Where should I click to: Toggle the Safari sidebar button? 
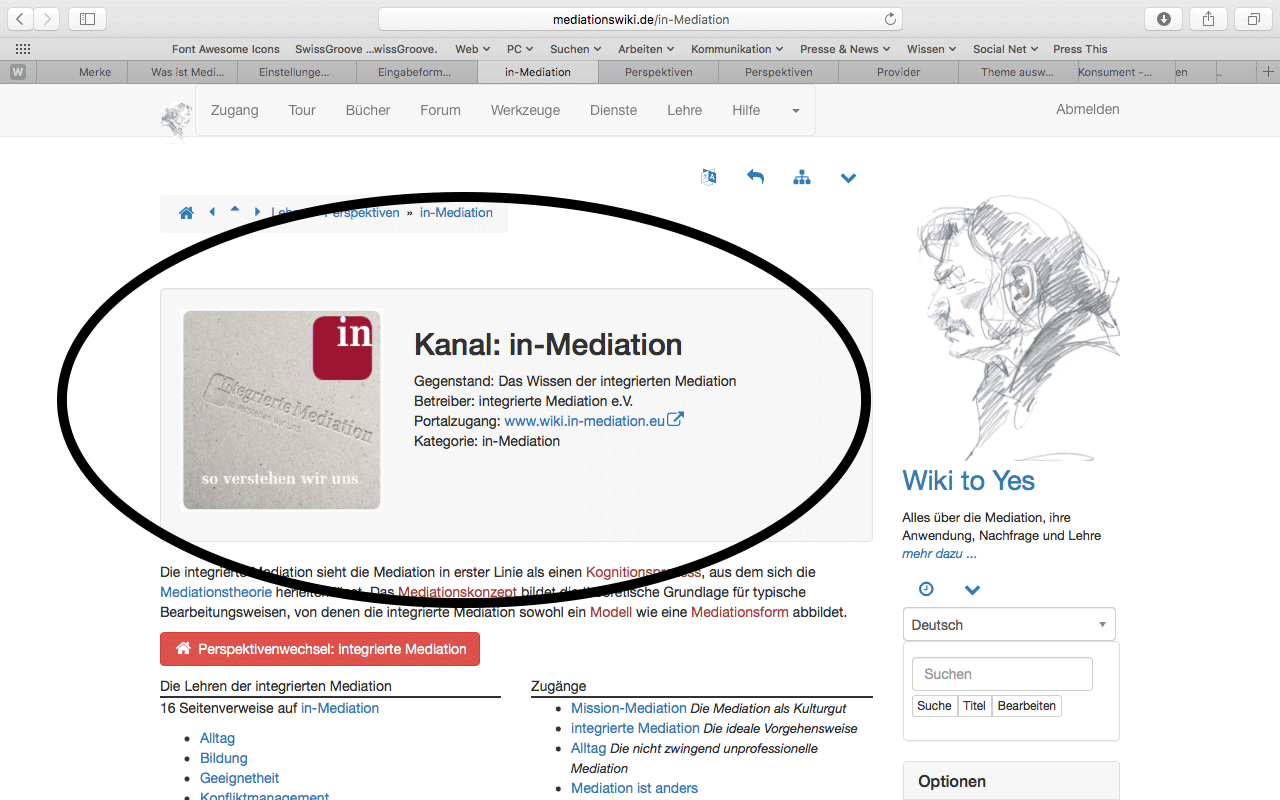[87, 19]
